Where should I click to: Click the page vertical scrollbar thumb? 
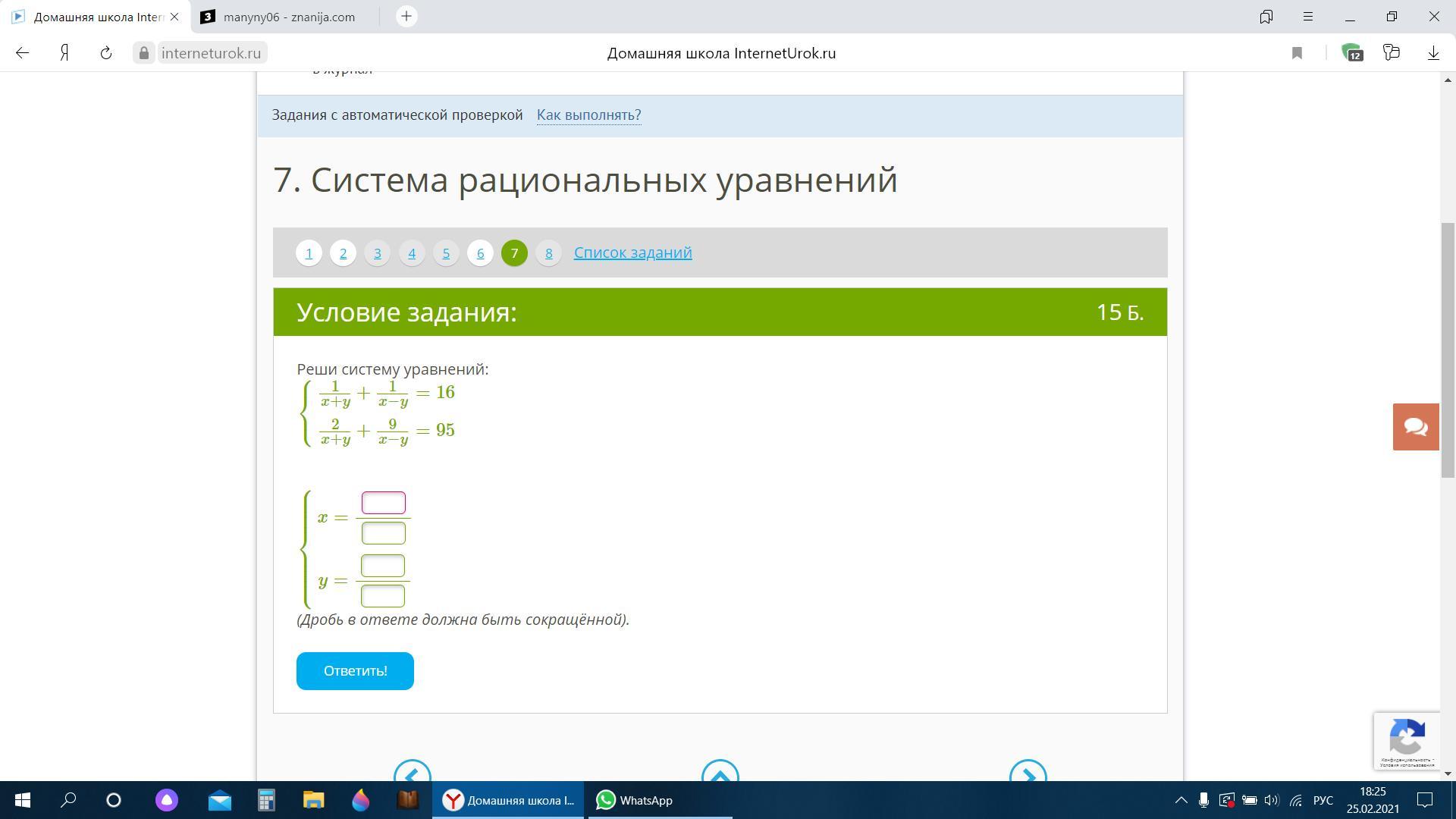pyautogui.click(x=1448, y=349)
